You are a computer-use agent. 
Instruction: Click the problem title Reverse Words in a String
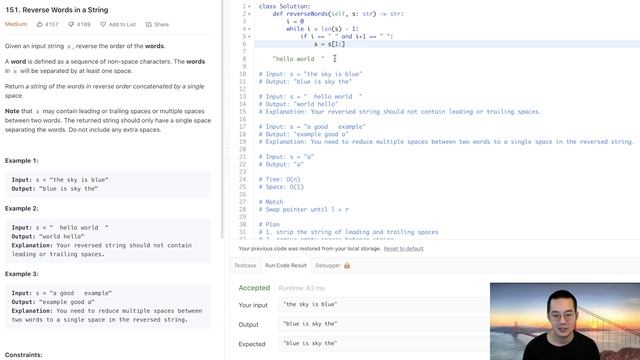(x=57, y=10)
